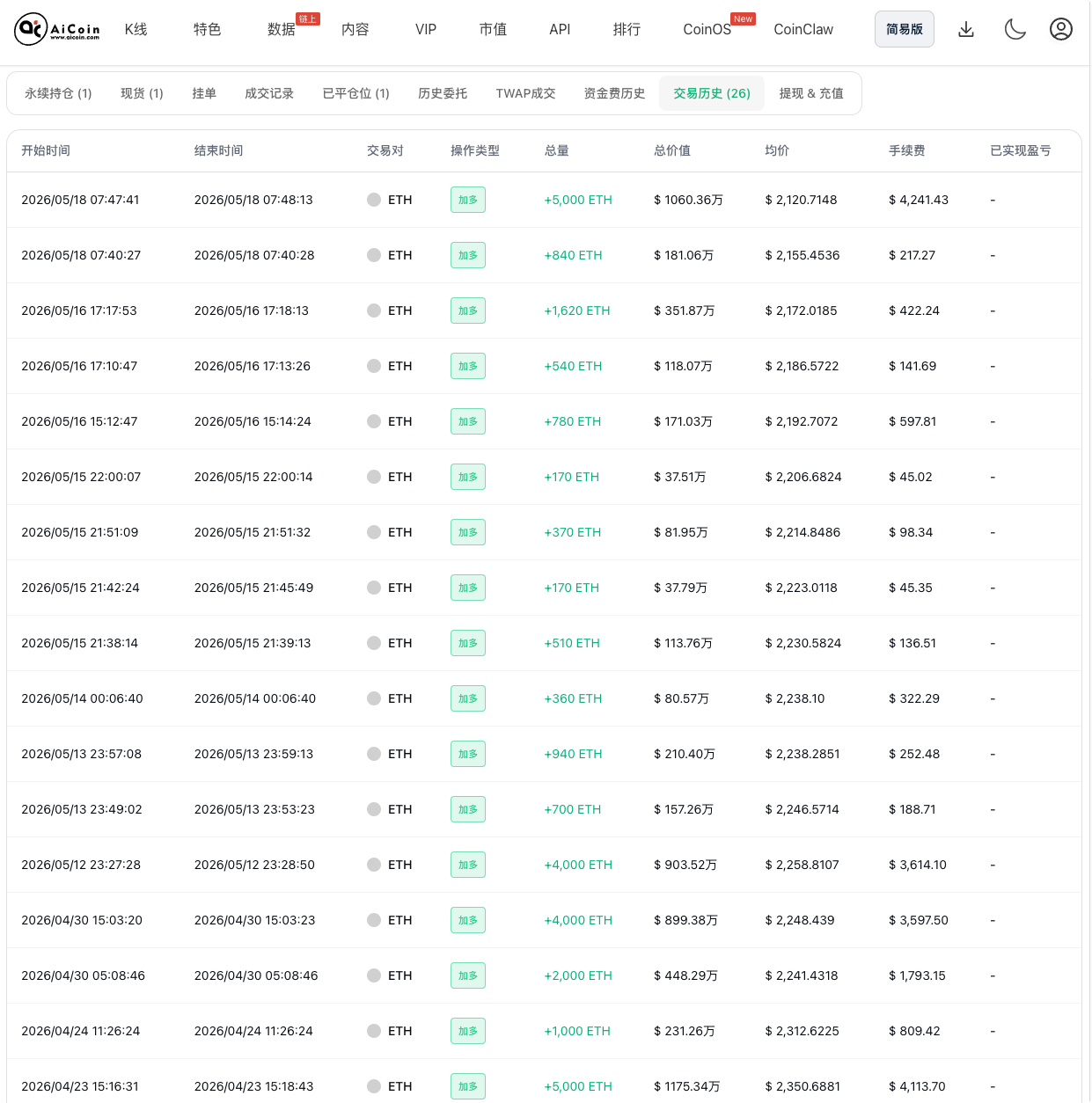Open the user account profile icon

pos(1061,29)
